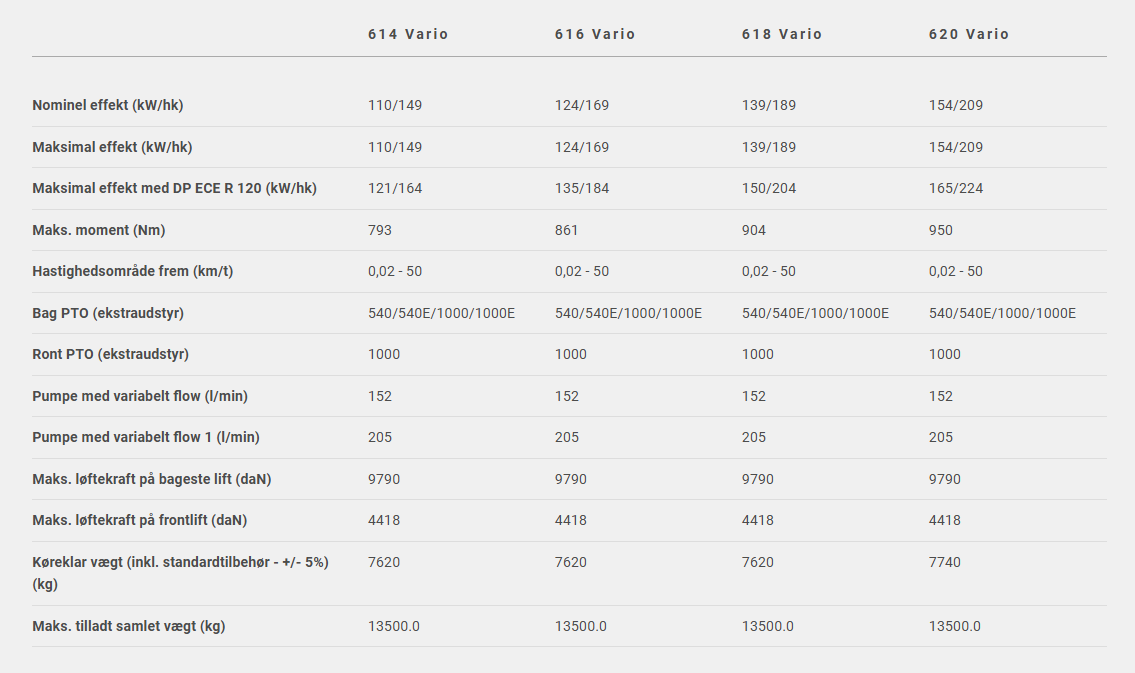Viewport: 1135px width, 673px height.
Task: Select the 618 Vario column header
Action: tap(782, 34)
